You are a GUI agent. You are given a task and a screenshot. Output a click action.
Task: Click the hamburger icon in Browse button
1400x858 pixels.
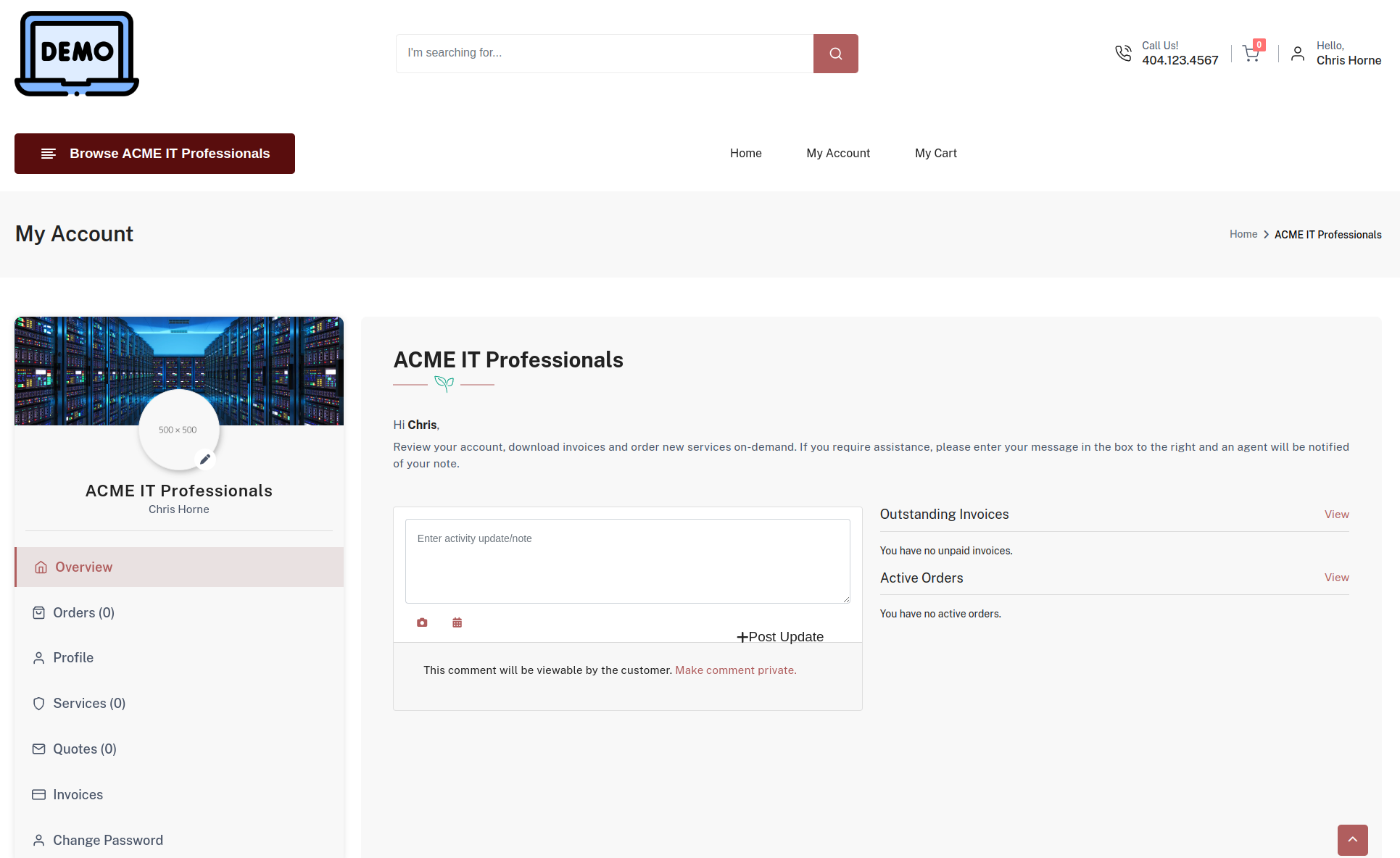point(49,154)
